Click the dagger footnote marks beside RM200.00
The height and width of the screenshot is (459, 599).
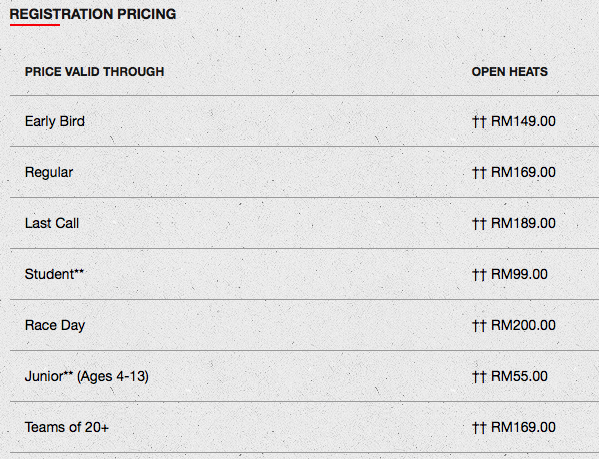tap(479, 326)
